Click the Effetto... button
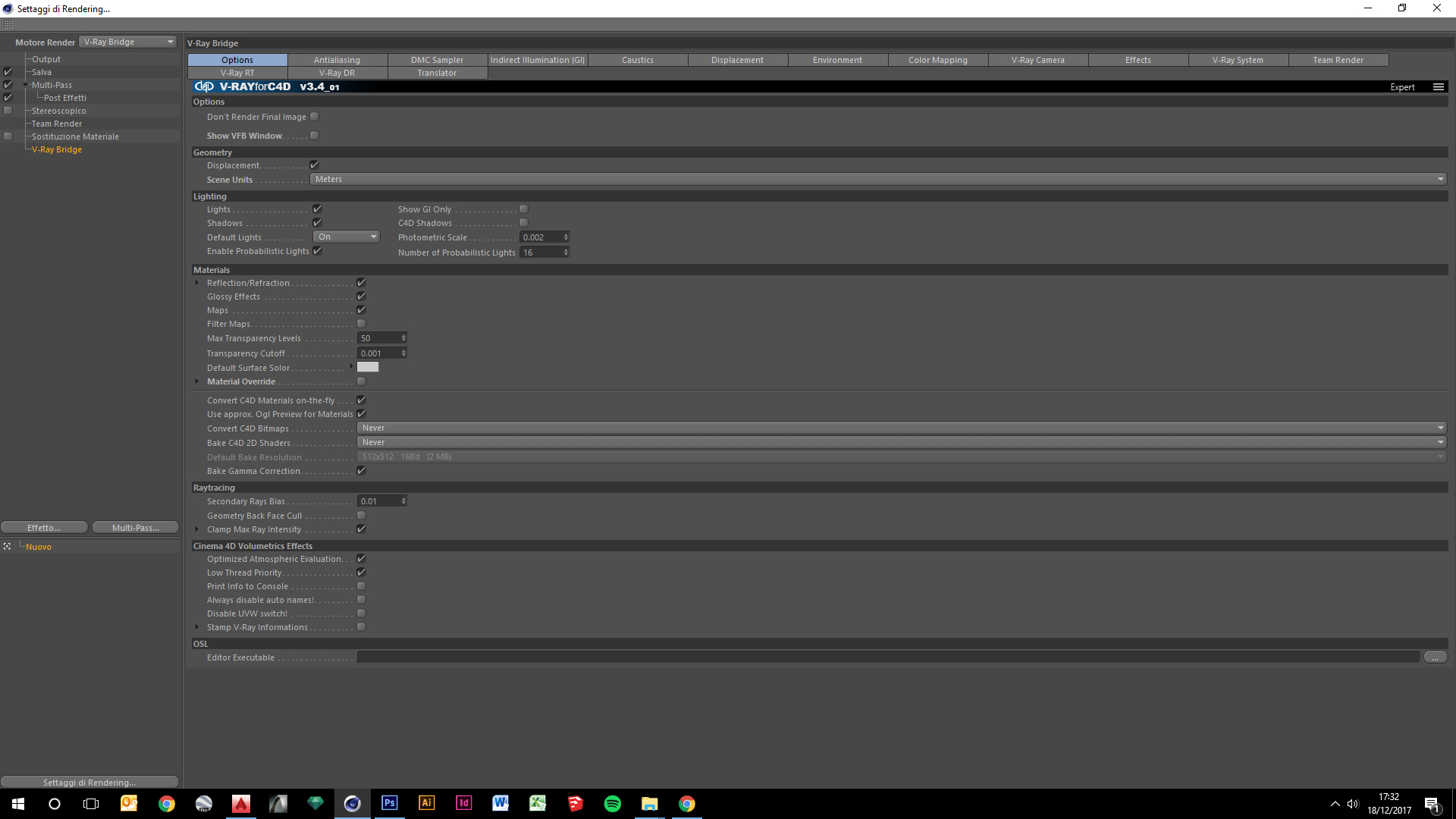The height and width of the screenshot is (819, 1456). point(45,528)
